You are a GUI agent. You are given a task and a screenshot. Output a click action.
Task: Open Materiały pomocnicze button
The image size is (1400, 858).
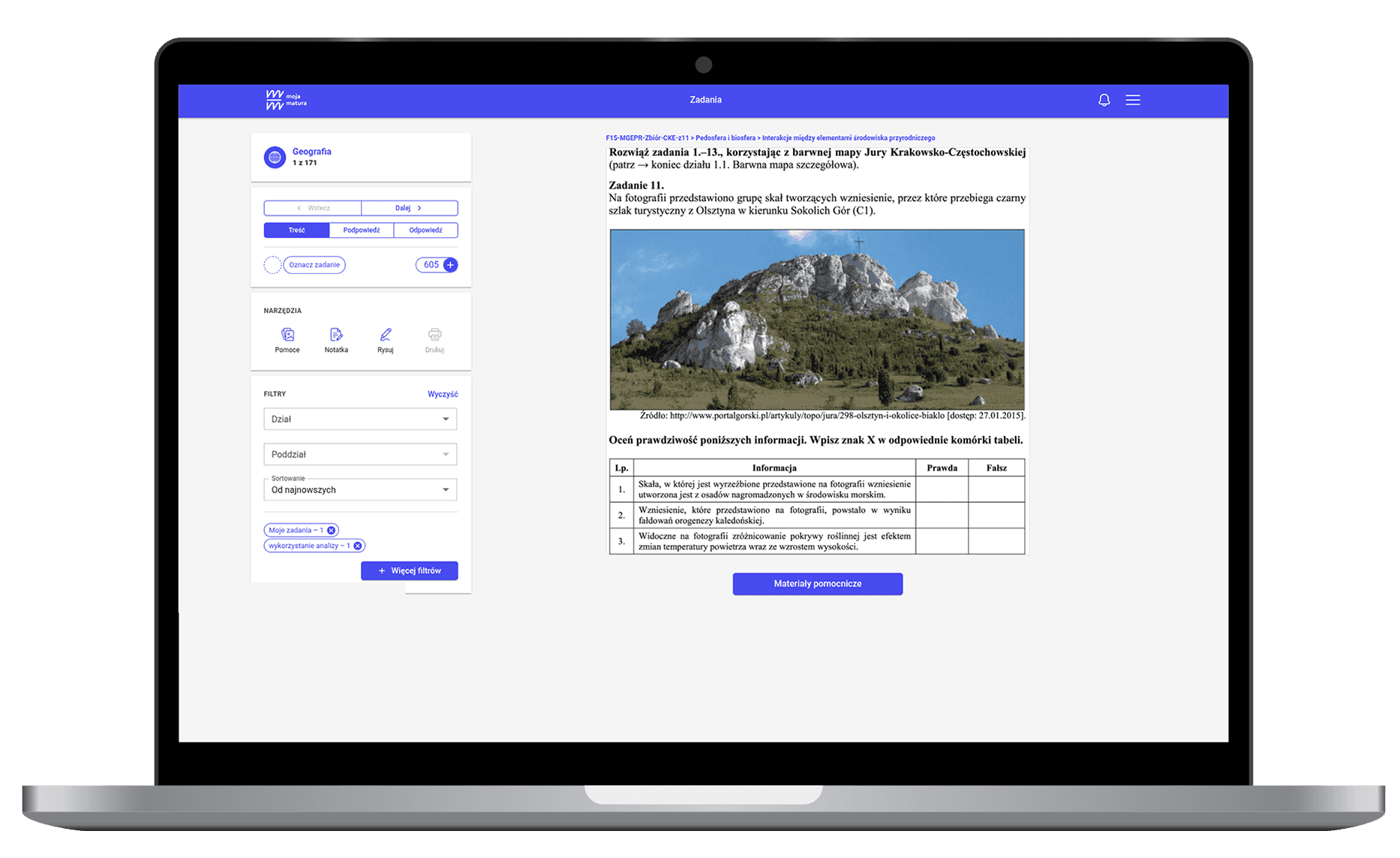tap(818, 584)
